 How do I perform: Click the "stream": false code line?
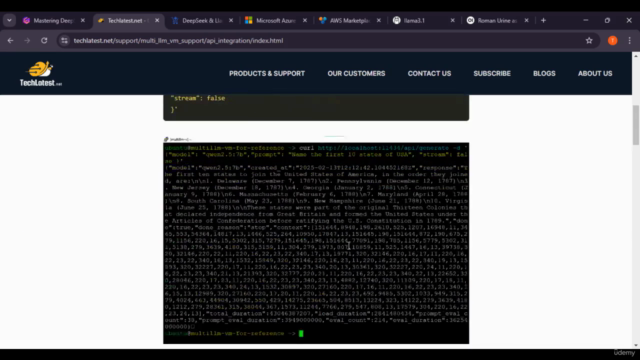198,98
